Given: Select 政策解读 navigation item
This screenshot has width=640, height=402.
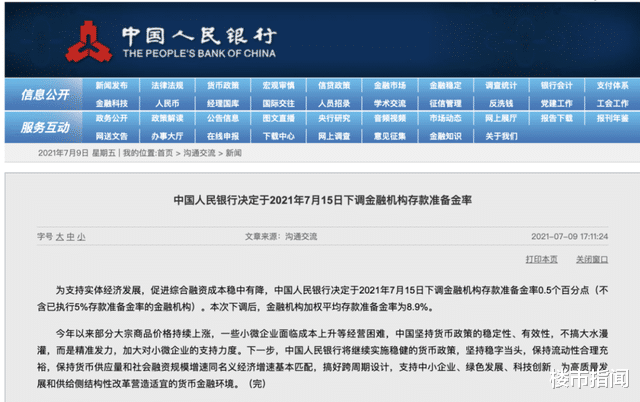Looking at the screenshot, I should pos(167,118).
